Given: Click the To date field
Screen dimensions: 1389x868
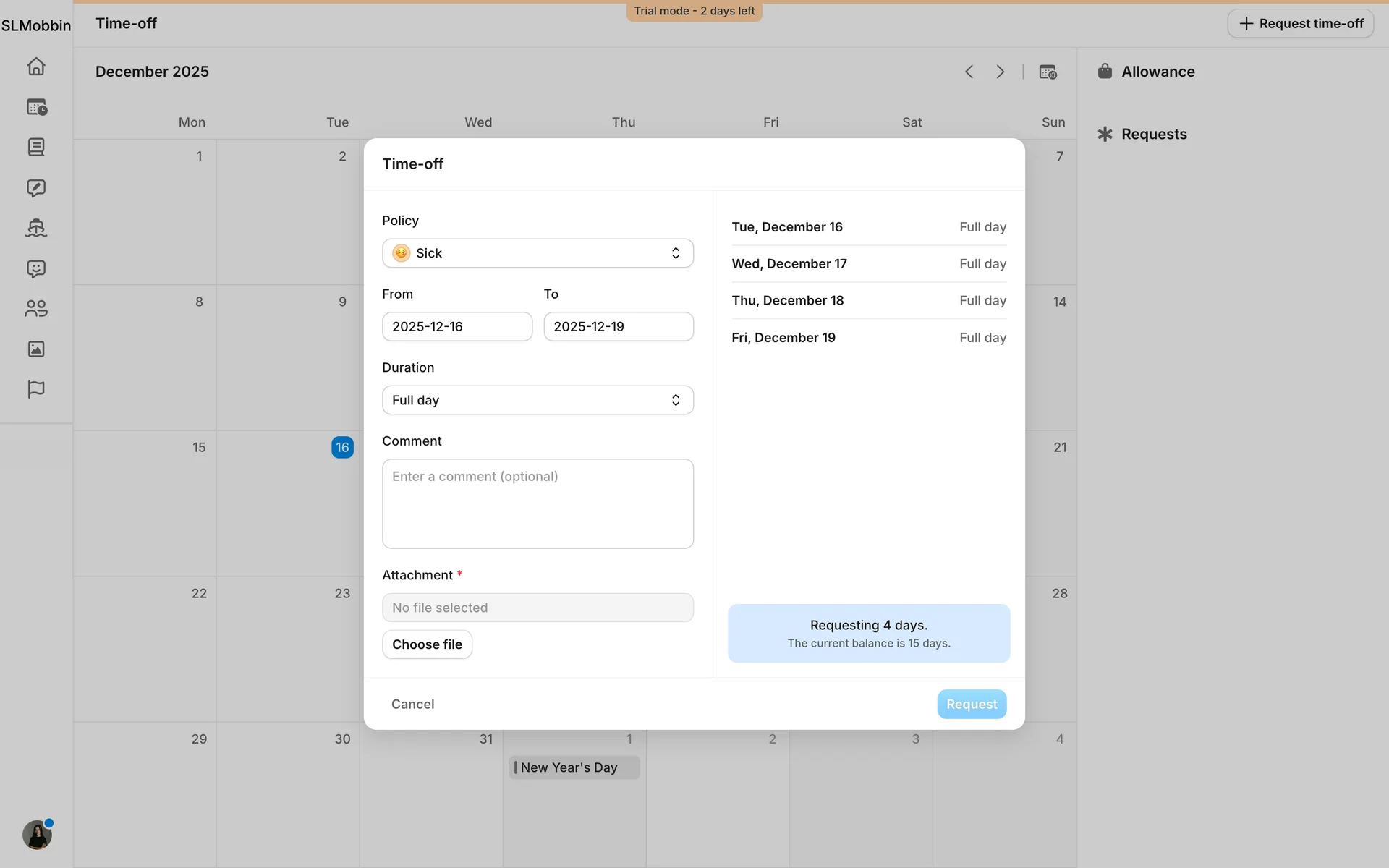Looking at the screenshot, I should tap(618, 327).
